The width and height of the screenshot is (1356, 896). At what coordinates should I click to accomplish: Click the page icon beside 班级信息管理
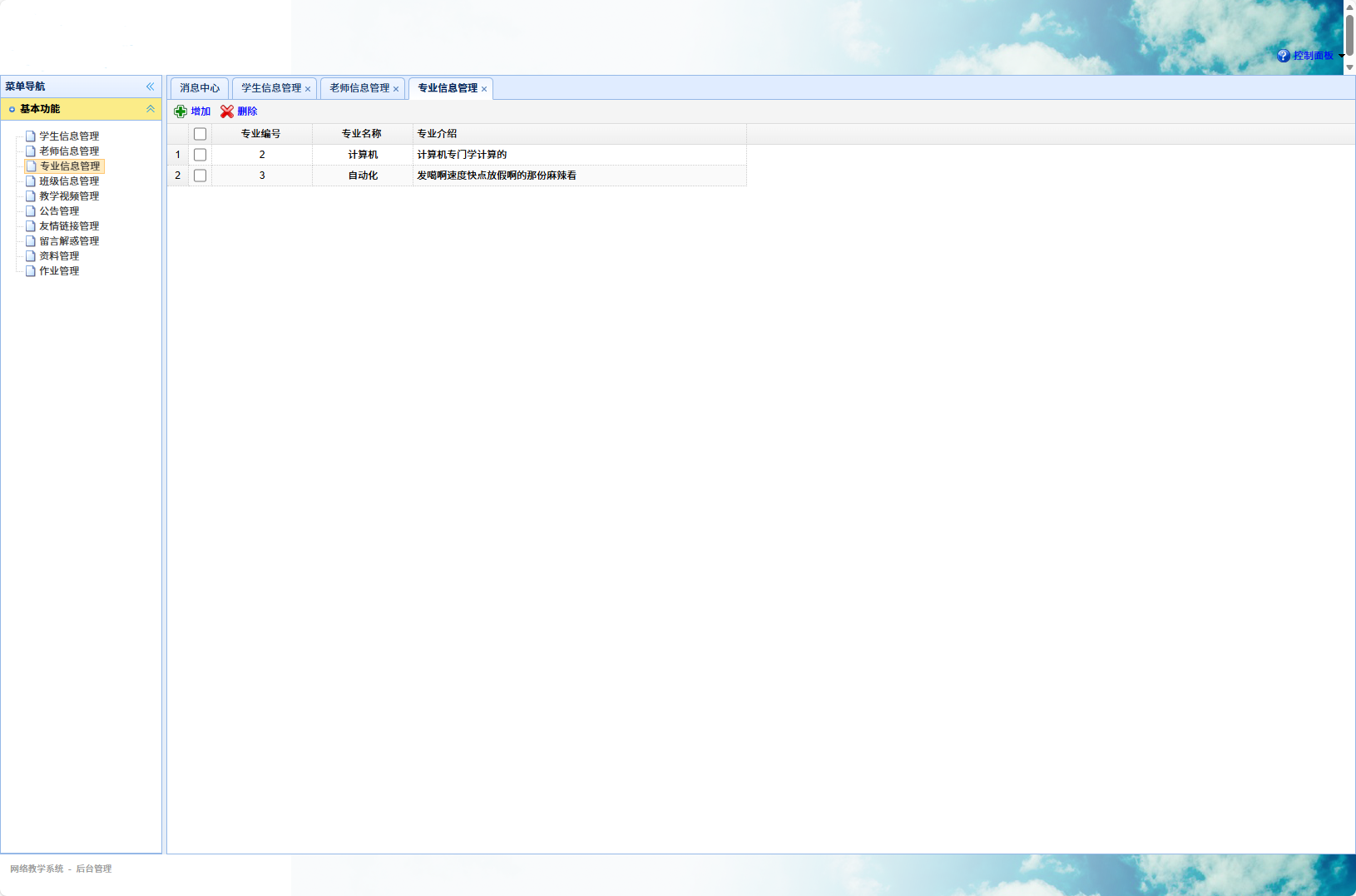pos(31,181)
